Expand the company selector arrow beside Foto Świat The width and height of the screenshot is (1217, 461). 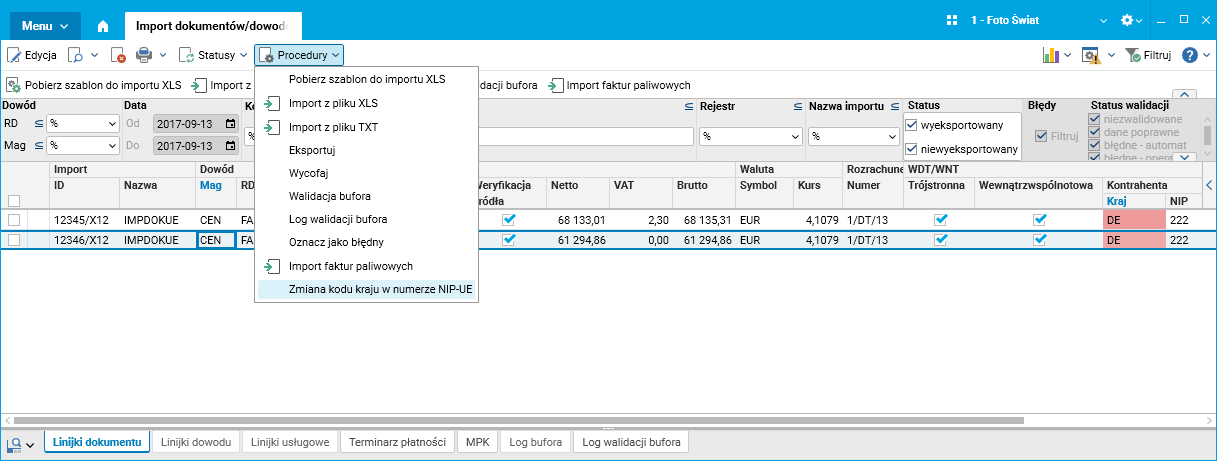point(1103,20)
